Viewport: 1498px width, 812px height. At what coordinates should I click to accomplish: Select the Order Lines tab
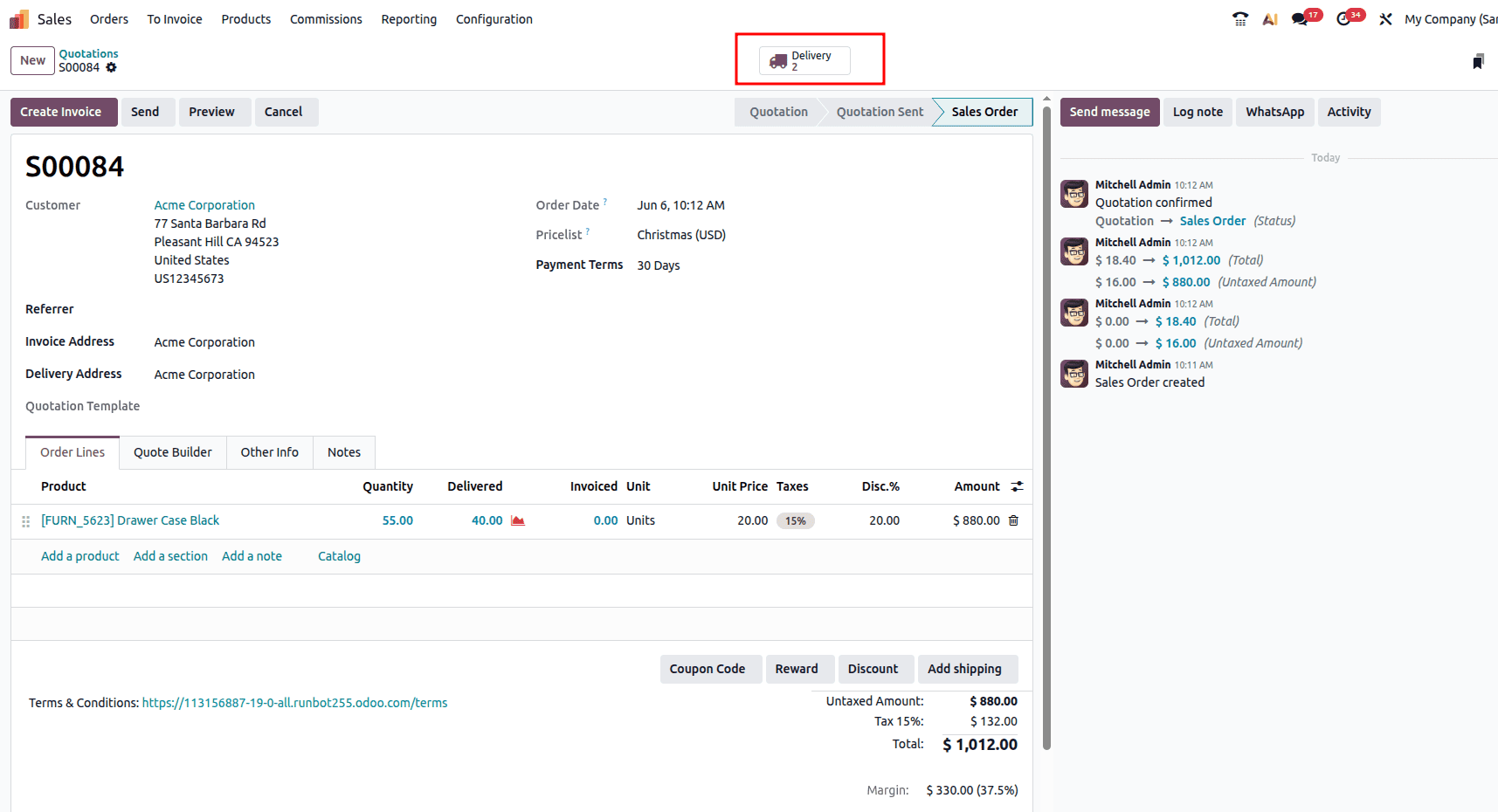pyautogui.click(x=72, y=452)
